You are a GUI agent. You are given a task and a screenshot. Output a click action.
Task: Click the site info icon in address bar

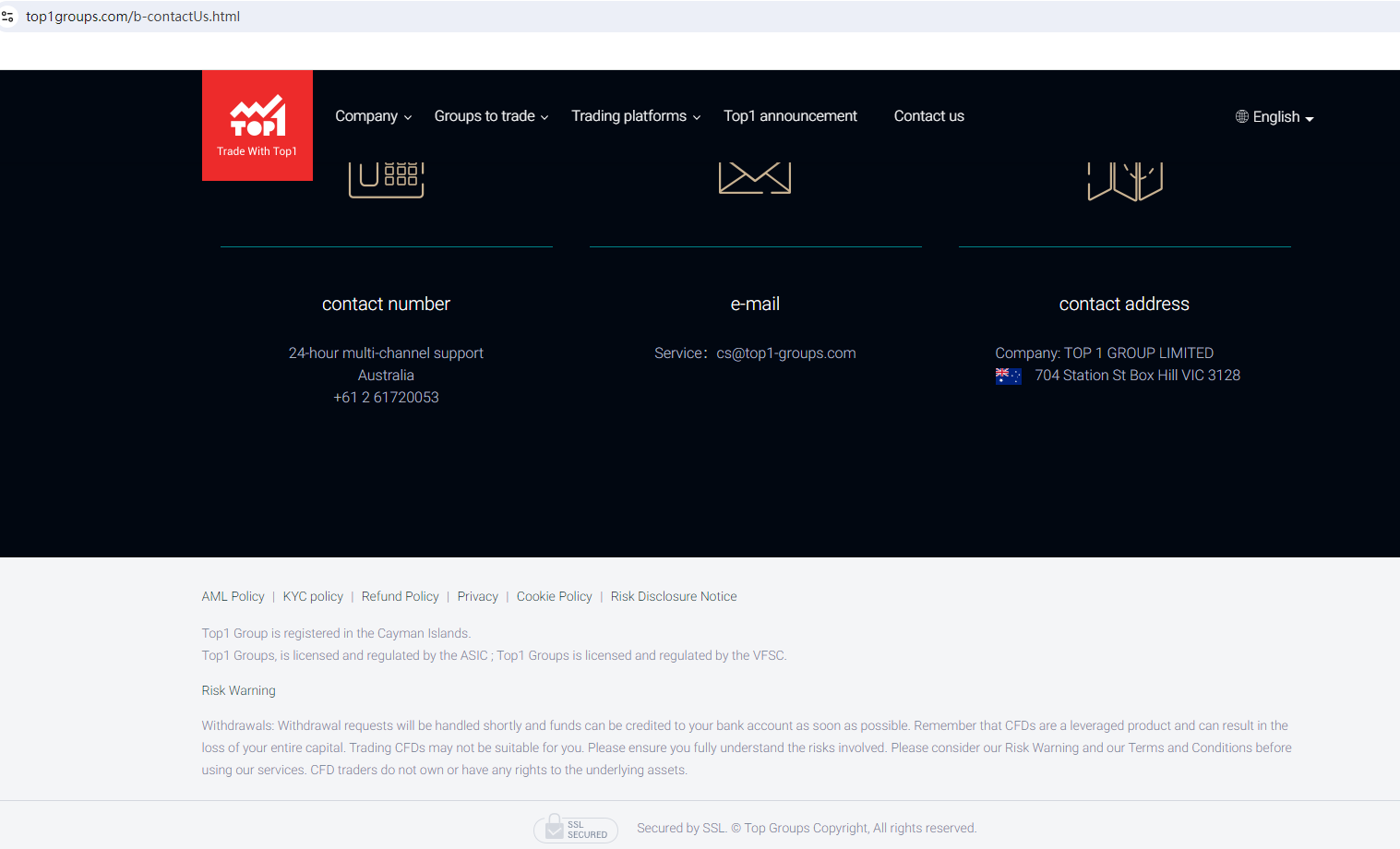8,17
